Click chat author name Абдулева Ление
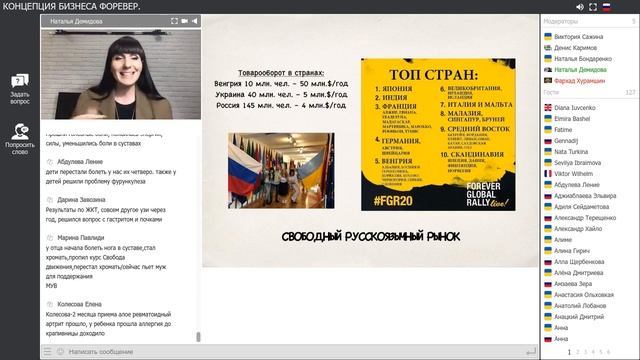 click(80, 162)
